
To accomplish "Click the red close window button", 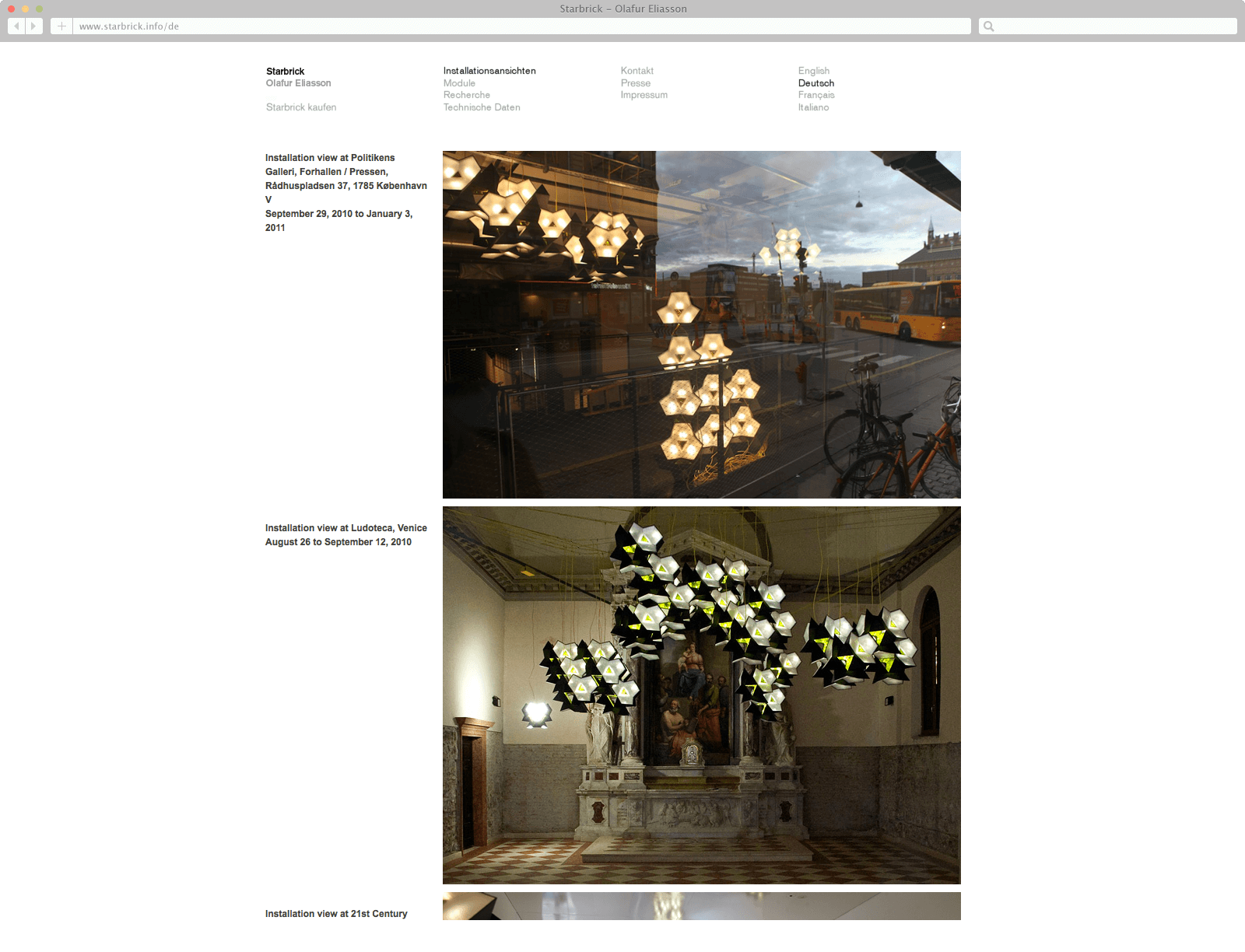I will [11, 9].
